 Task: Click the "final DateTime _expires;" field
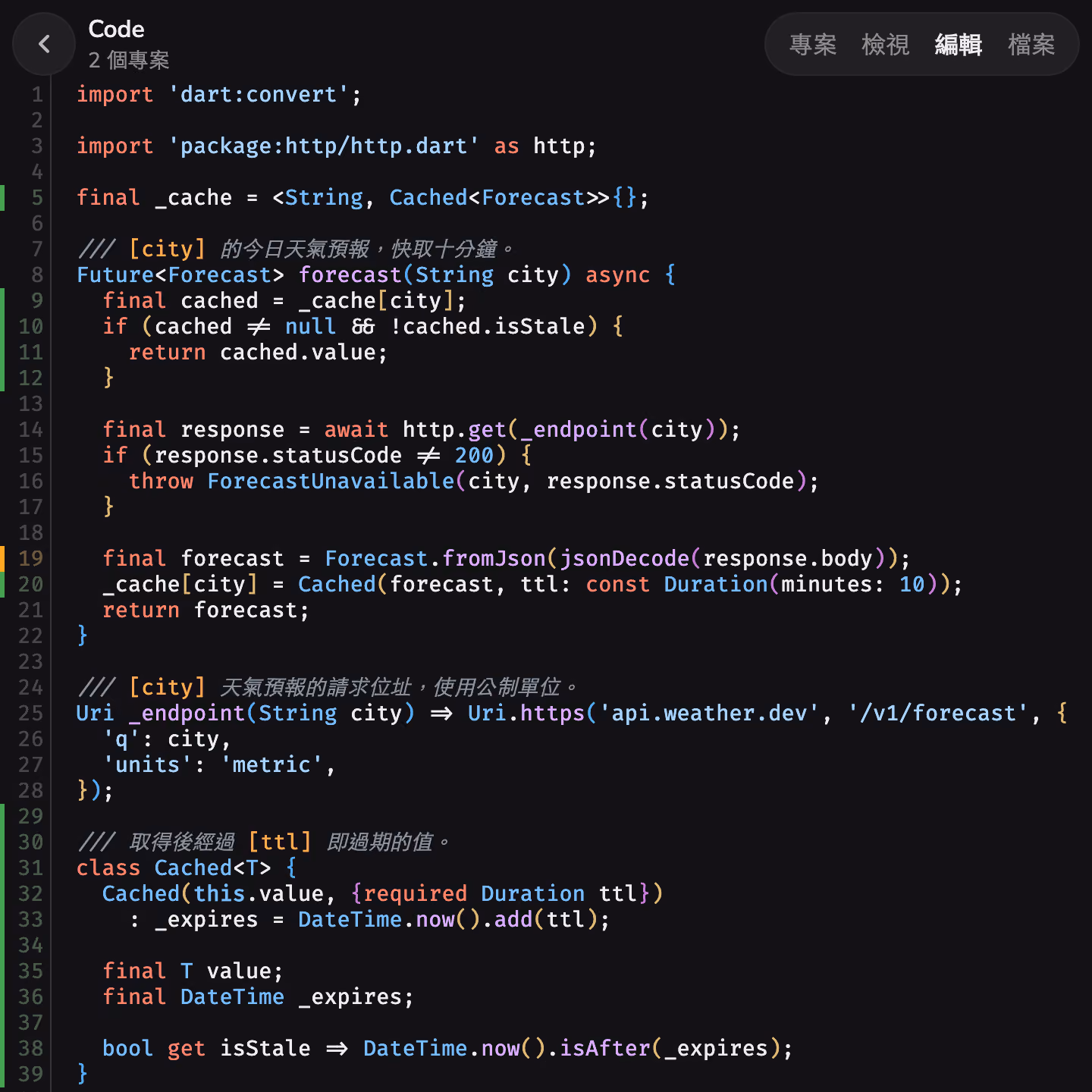click(258, 996)
